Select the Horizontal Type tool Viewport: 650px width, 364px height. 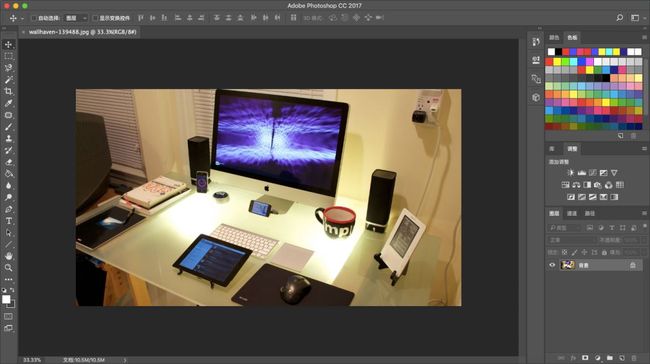[8, 221]
